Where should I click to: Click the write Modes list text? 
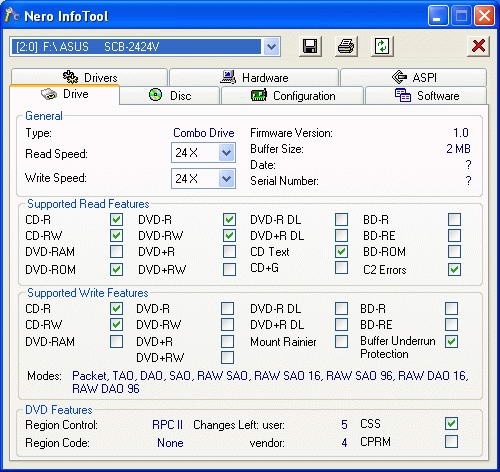270,382
